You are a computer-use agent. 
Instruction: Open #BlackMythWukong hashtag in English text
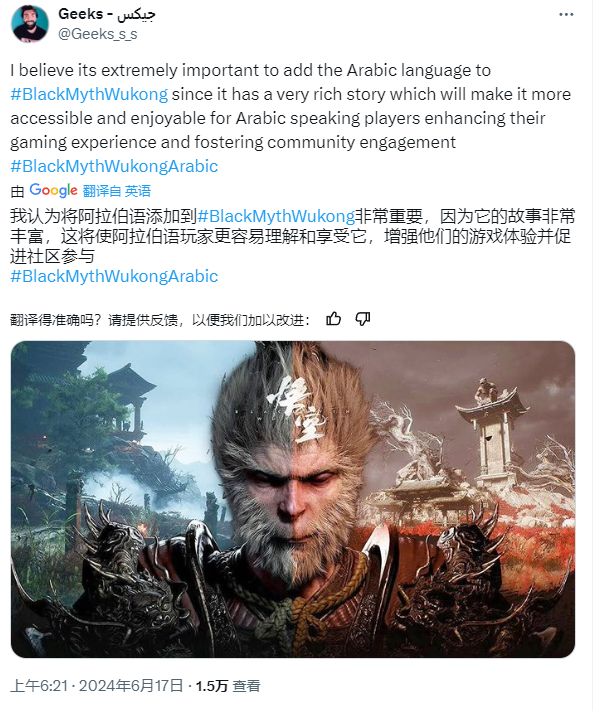coord(89,94)
